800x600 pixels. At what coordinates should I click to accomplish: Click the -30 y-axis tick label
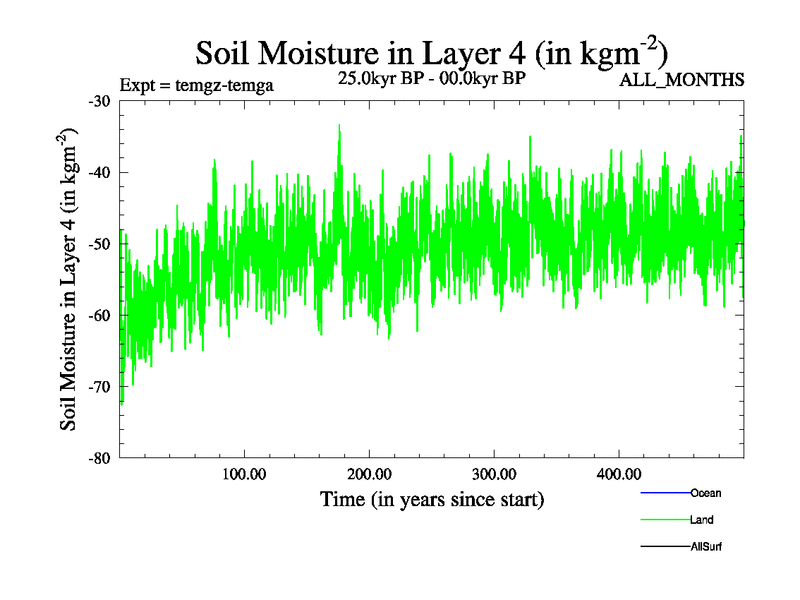(100, 101)
